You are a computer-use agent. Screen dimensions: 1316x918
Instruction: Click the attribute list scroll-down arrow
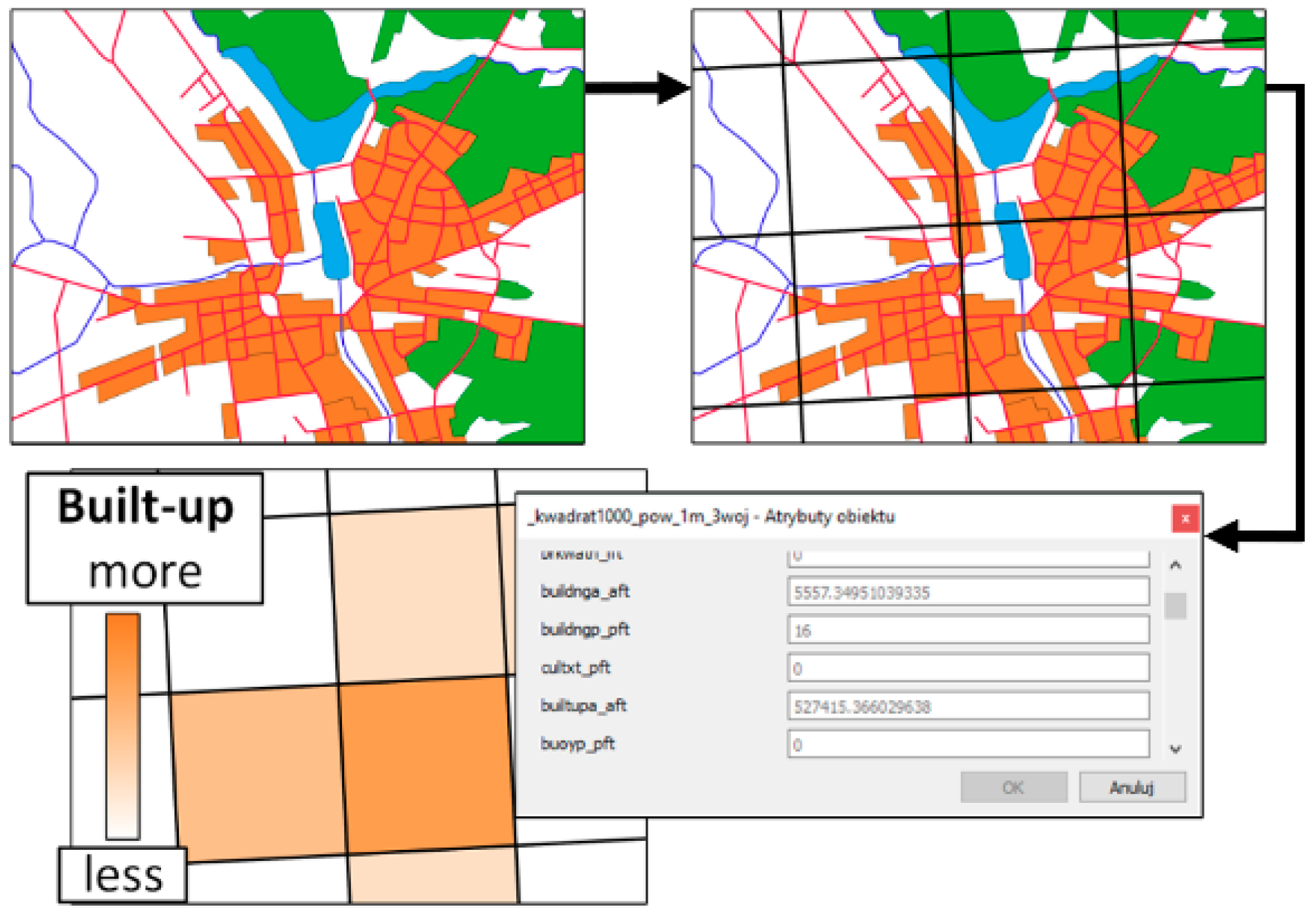click(x=1176, y=749)
